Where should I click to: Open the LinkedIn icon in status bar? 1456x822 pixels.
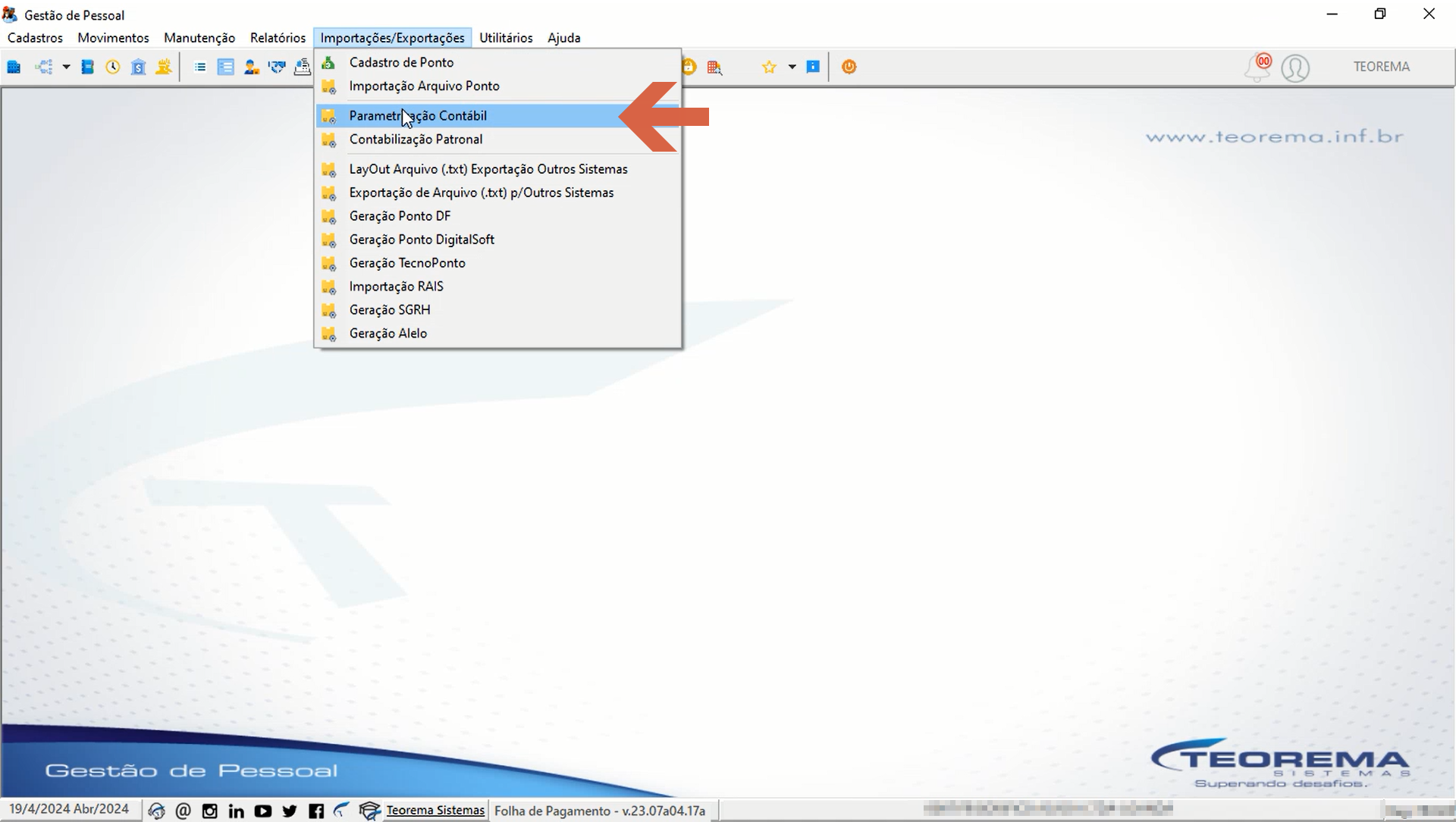point(236,811)
